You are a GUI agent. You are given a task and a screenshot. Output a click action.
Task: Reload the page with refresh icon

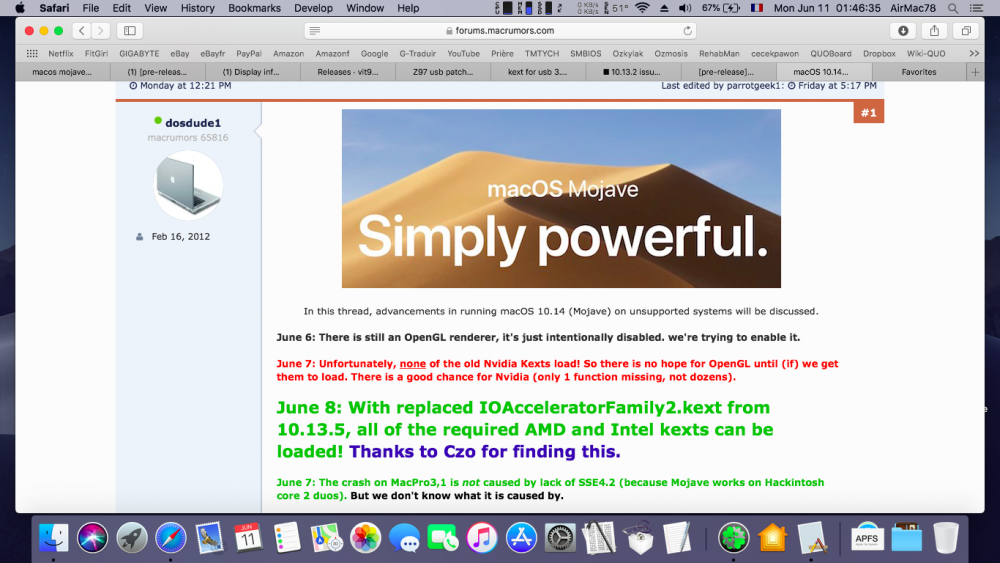click(688, 31)
